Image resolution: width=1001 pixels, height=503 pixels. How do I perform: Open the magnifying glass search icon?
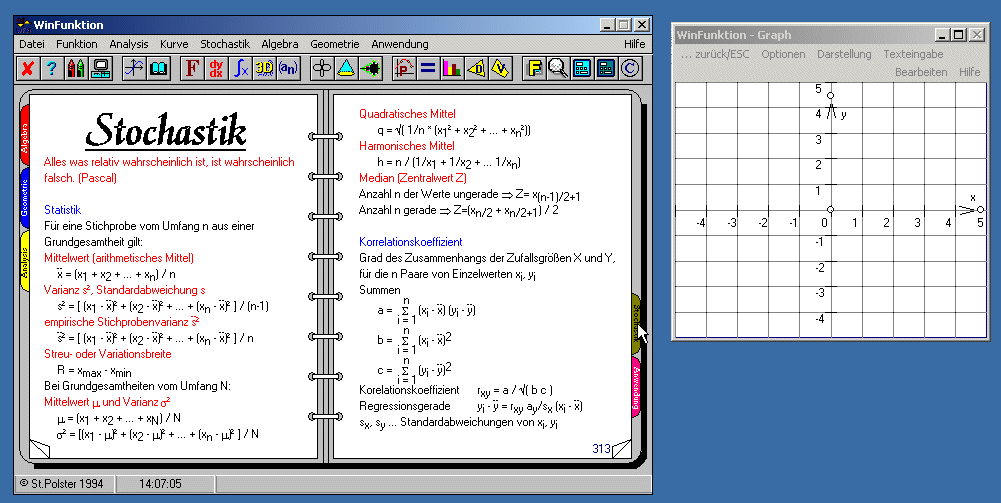coord(559,68)
